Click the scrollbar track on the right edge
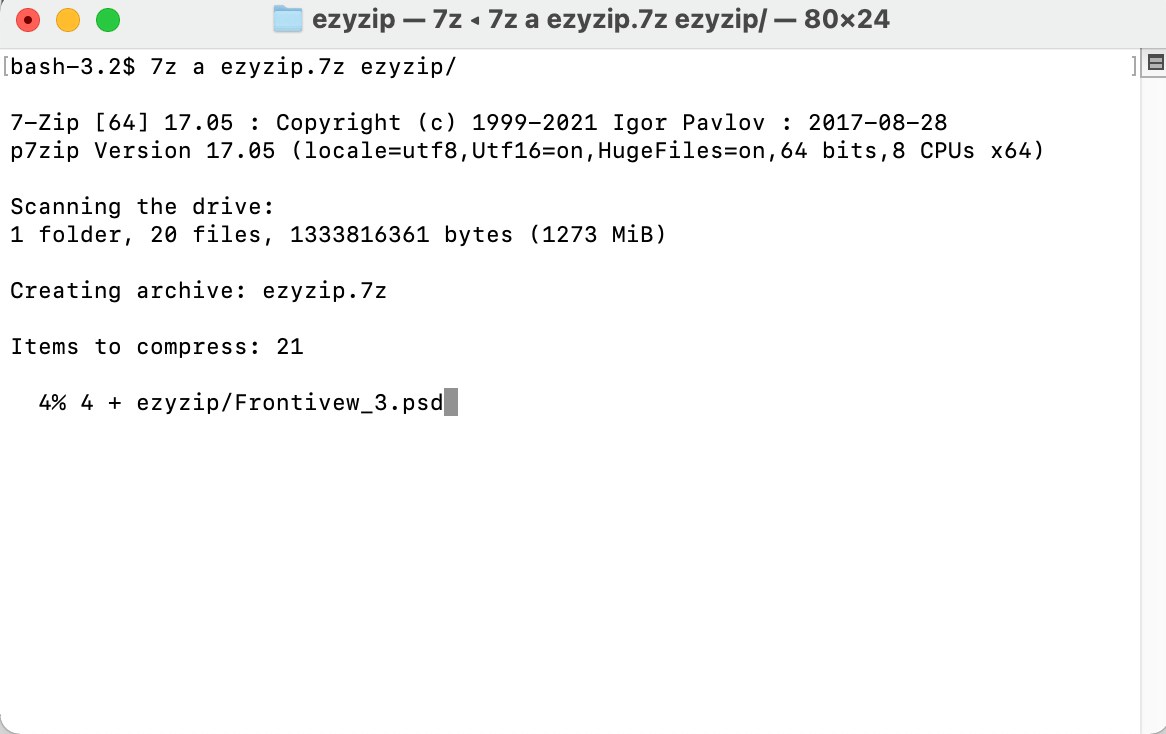Viewport: 1166px width, 734px height. (x=1155, y=400)
